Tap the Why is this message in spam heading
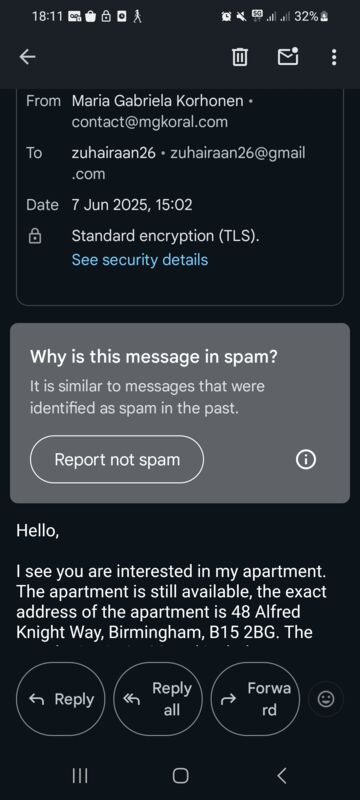The width and height of the screenshot is (360, 800). (154, 357)
